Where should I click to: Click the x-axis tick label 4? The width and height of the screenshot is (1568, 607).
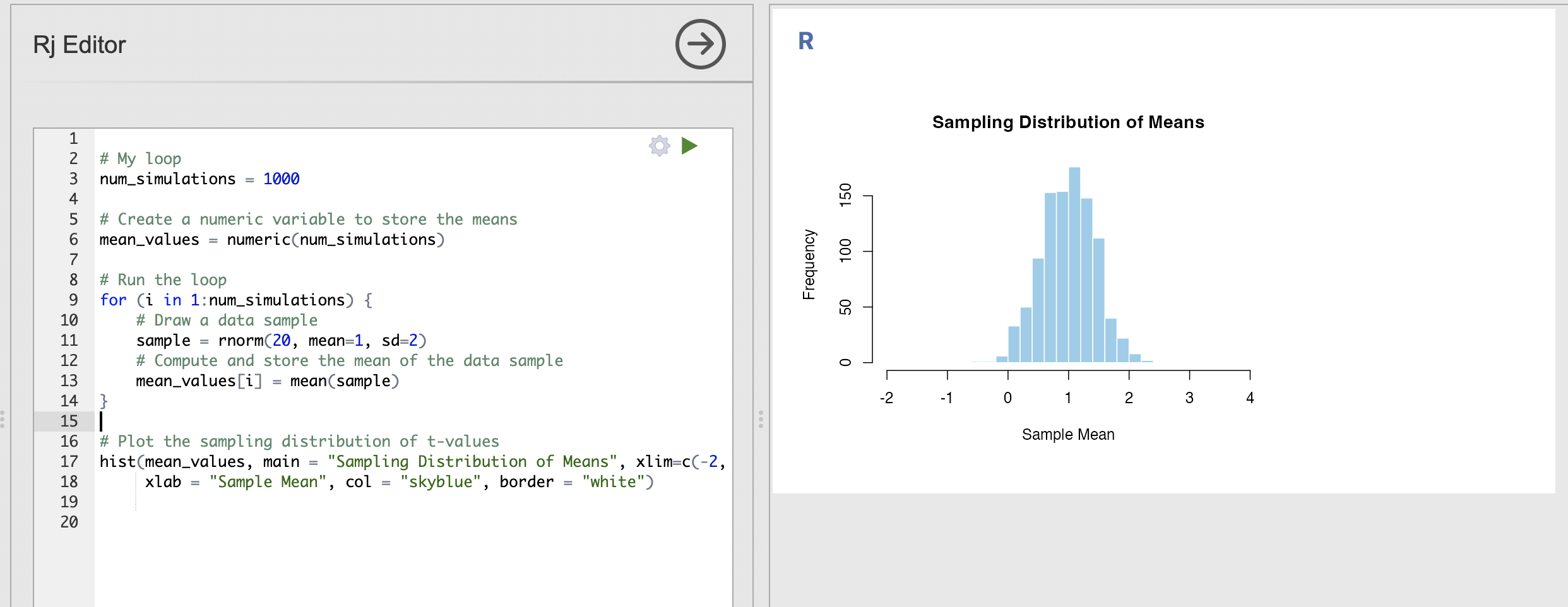(1250, 398)
